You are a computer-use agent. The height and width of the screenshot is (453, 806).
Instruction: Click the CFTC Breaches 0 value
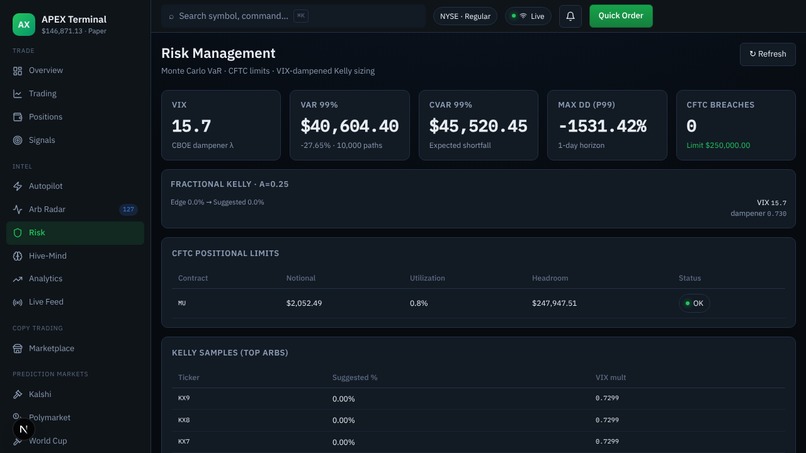[691, 126]
